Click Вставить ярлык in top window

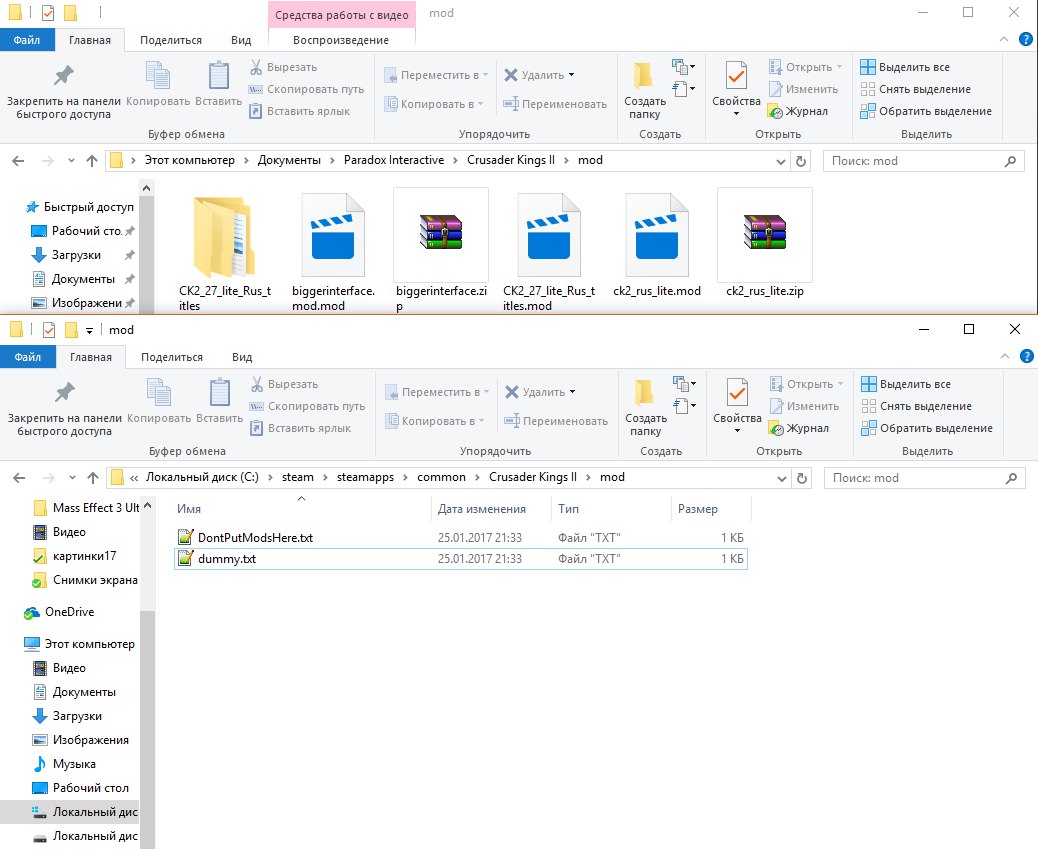299,111
